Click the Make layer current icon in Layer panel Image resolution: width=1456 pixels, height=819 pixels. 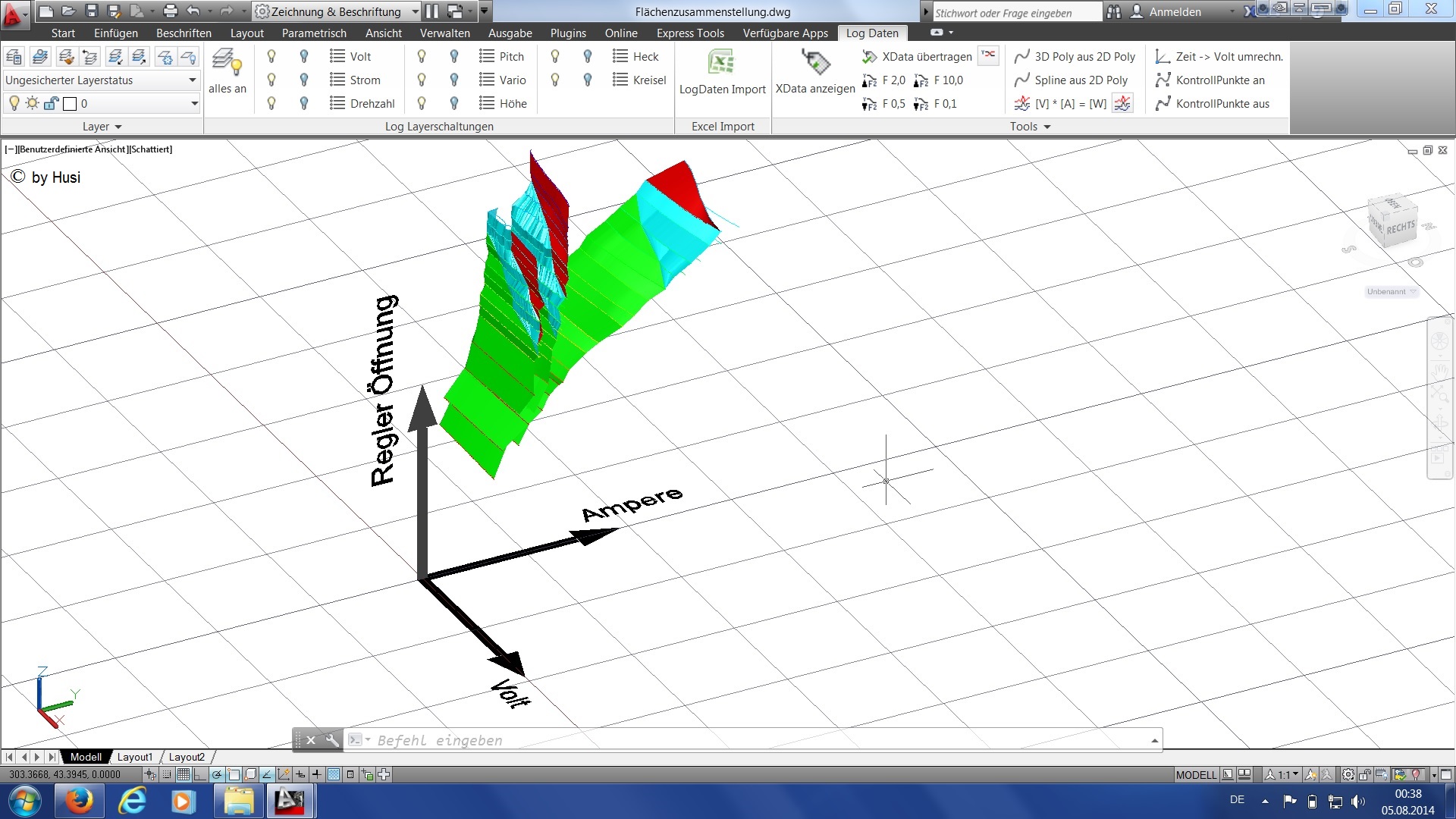pyautogui.click(x=40, y=56)
